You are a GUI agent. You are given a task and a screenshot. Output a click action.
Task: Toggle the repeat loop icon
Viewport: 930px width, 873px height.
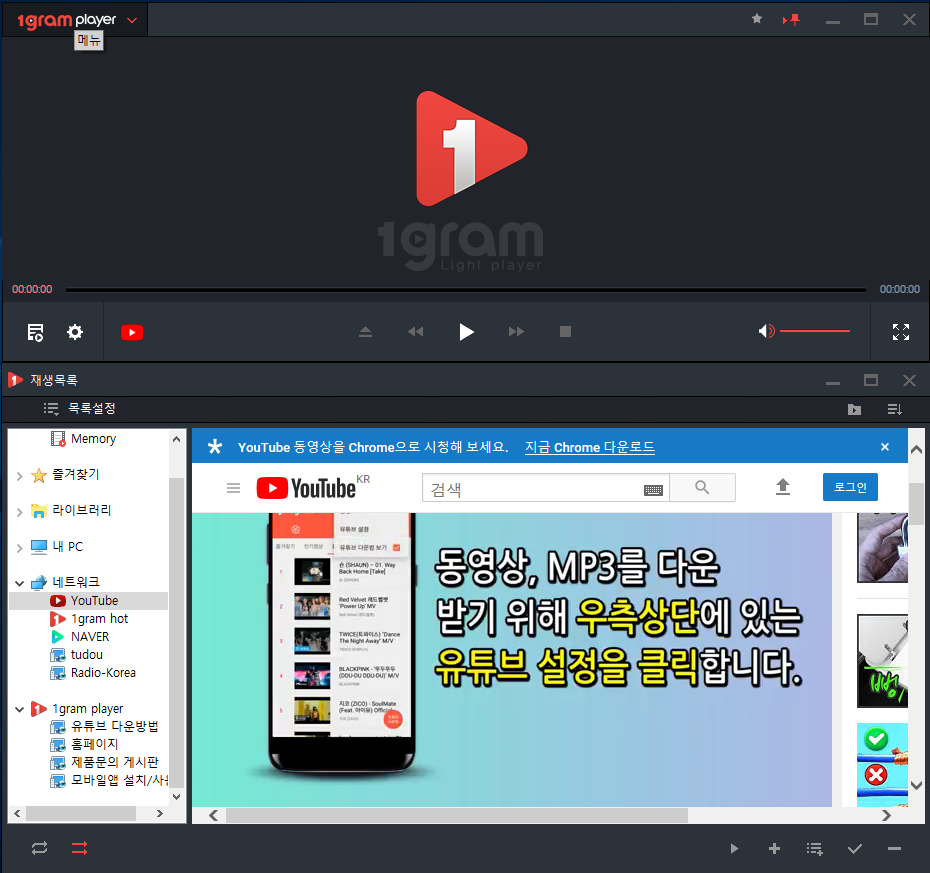coord(39,848)
